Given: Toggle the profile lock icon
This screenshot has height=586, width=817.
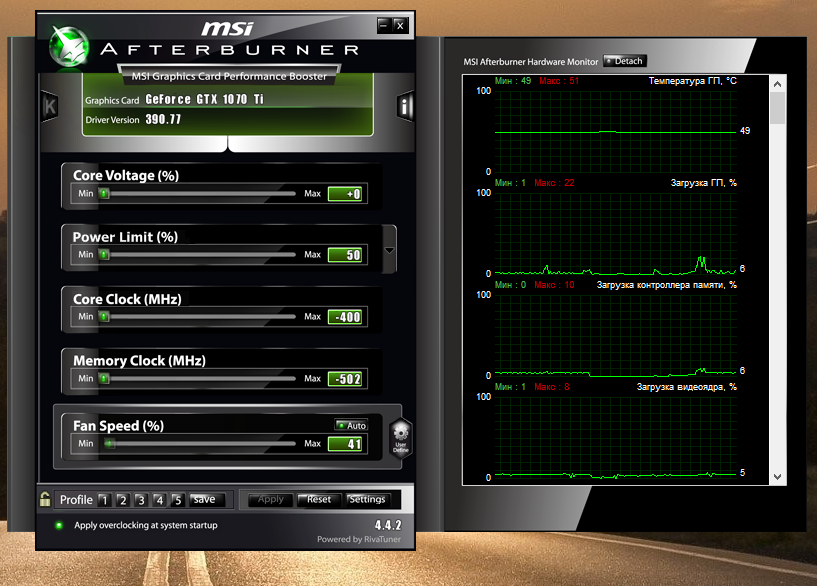Looking at the screenshot, I should coord(45,499).
